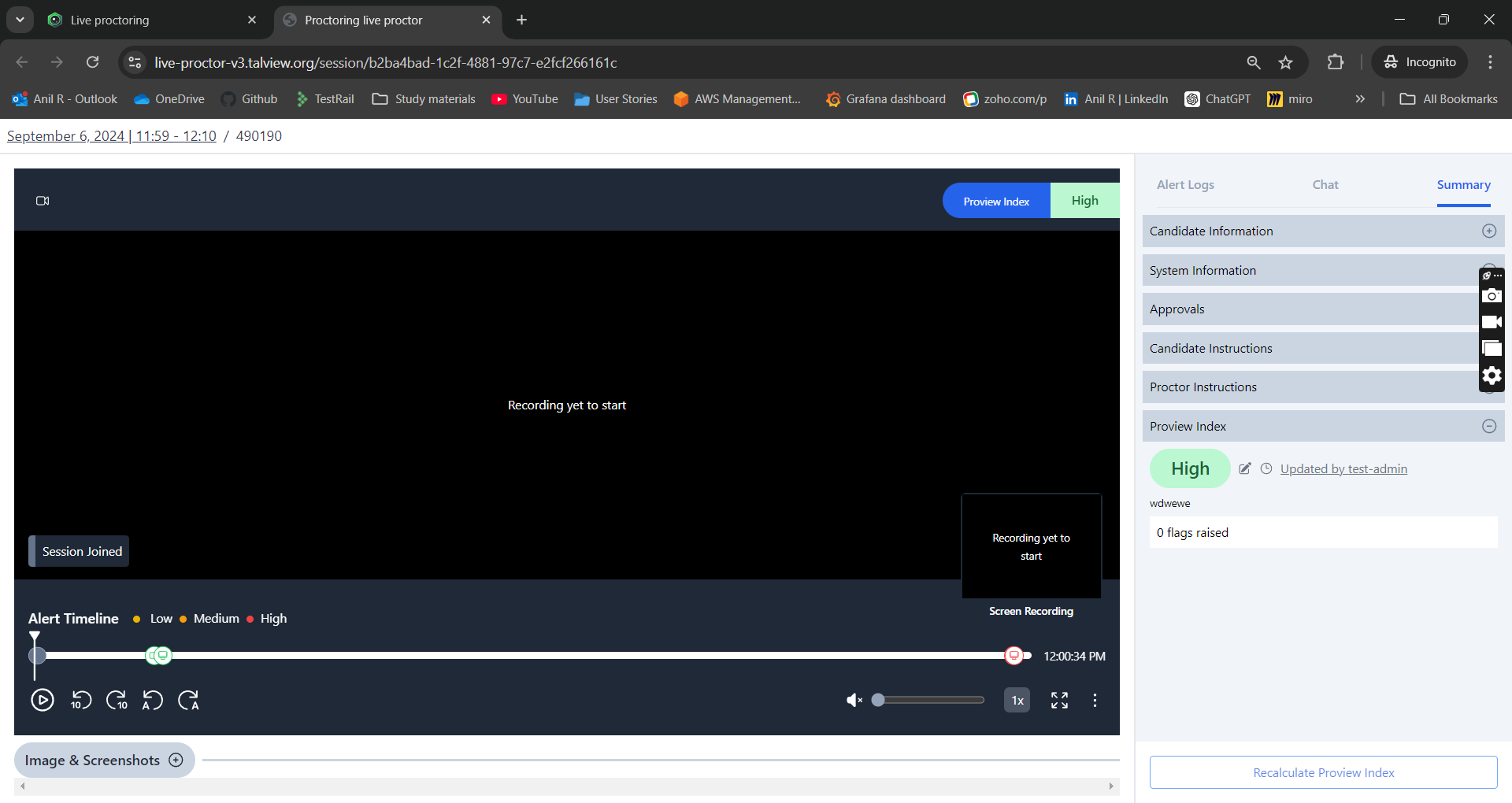Switch to Chat tab

click(1325, 185)
